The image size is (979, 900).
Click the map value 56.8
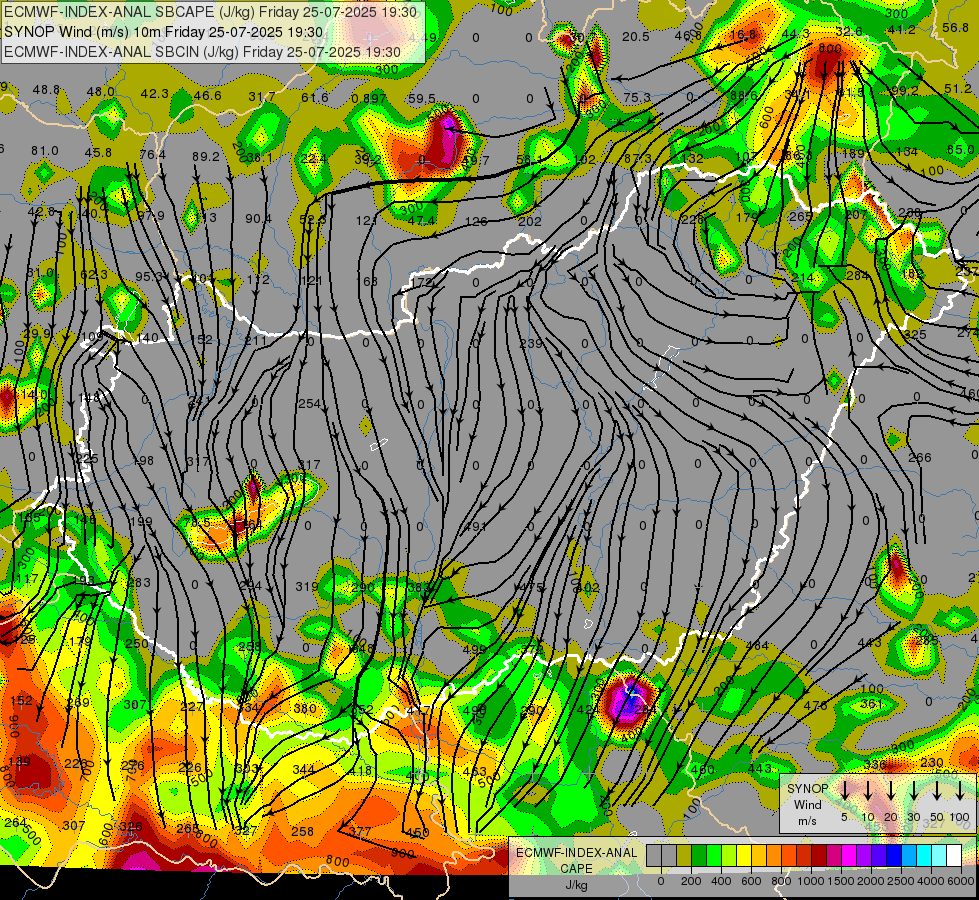(955, 27)
